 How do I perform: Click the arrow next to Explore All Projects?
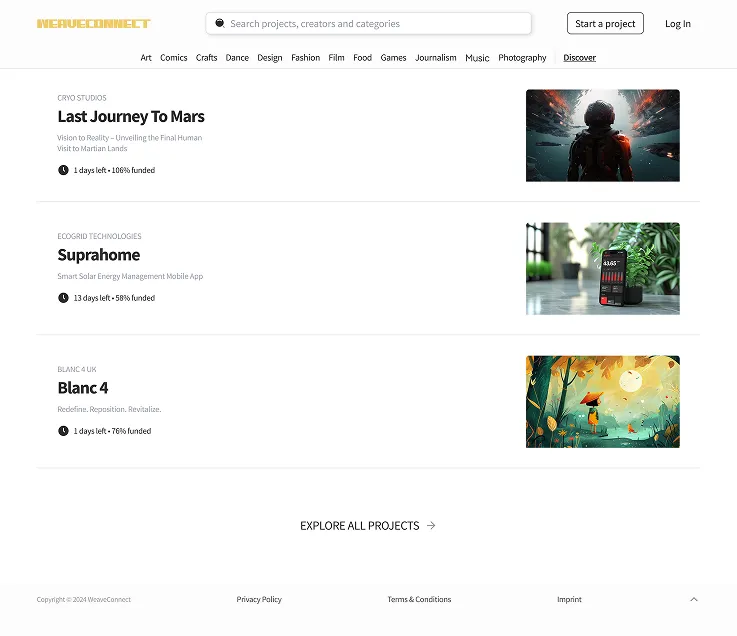click(x=431, y=525)
